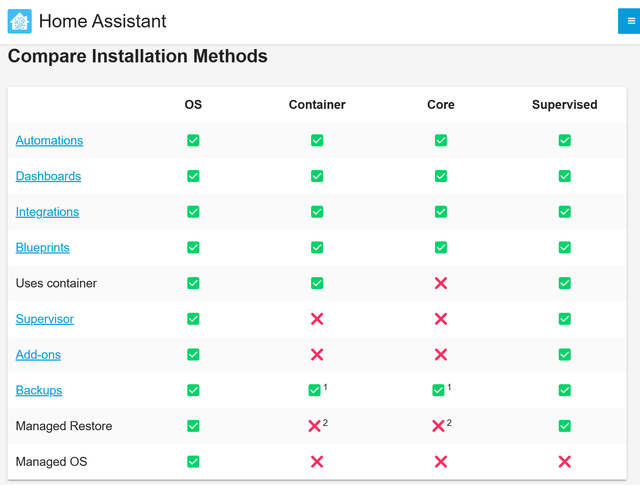
Task: Click green checkmark for Managed OS under OS
Action: click(193, 462)
